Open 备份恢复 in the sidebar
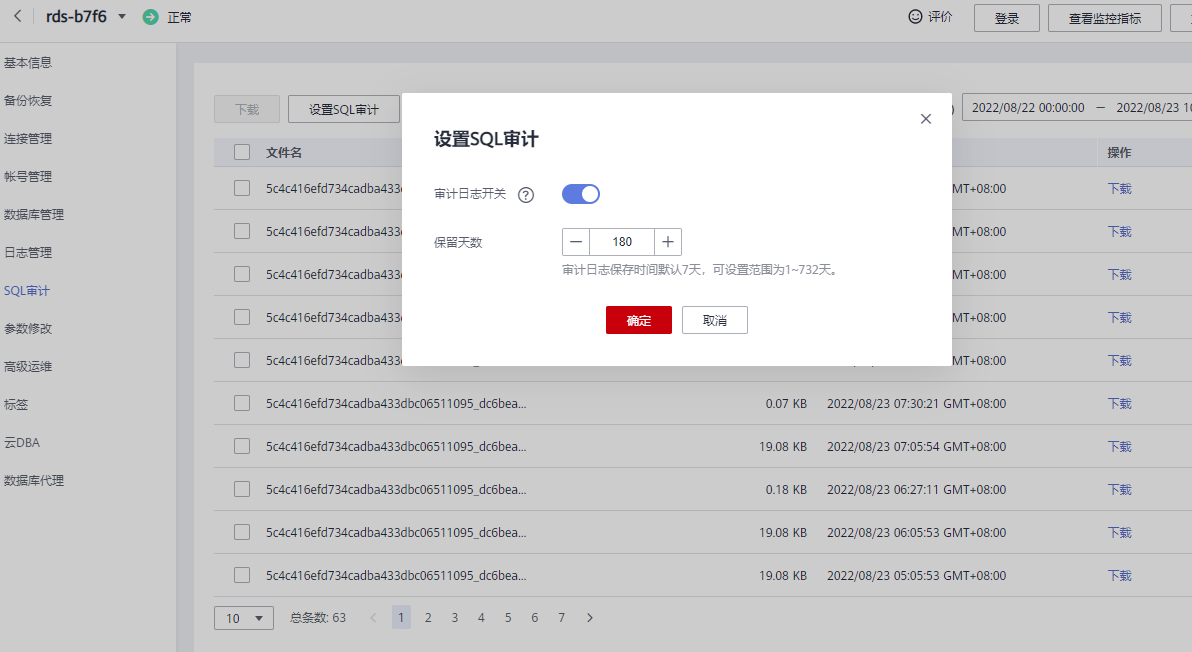The image size is (1192, 652). [x=28, y=100]
